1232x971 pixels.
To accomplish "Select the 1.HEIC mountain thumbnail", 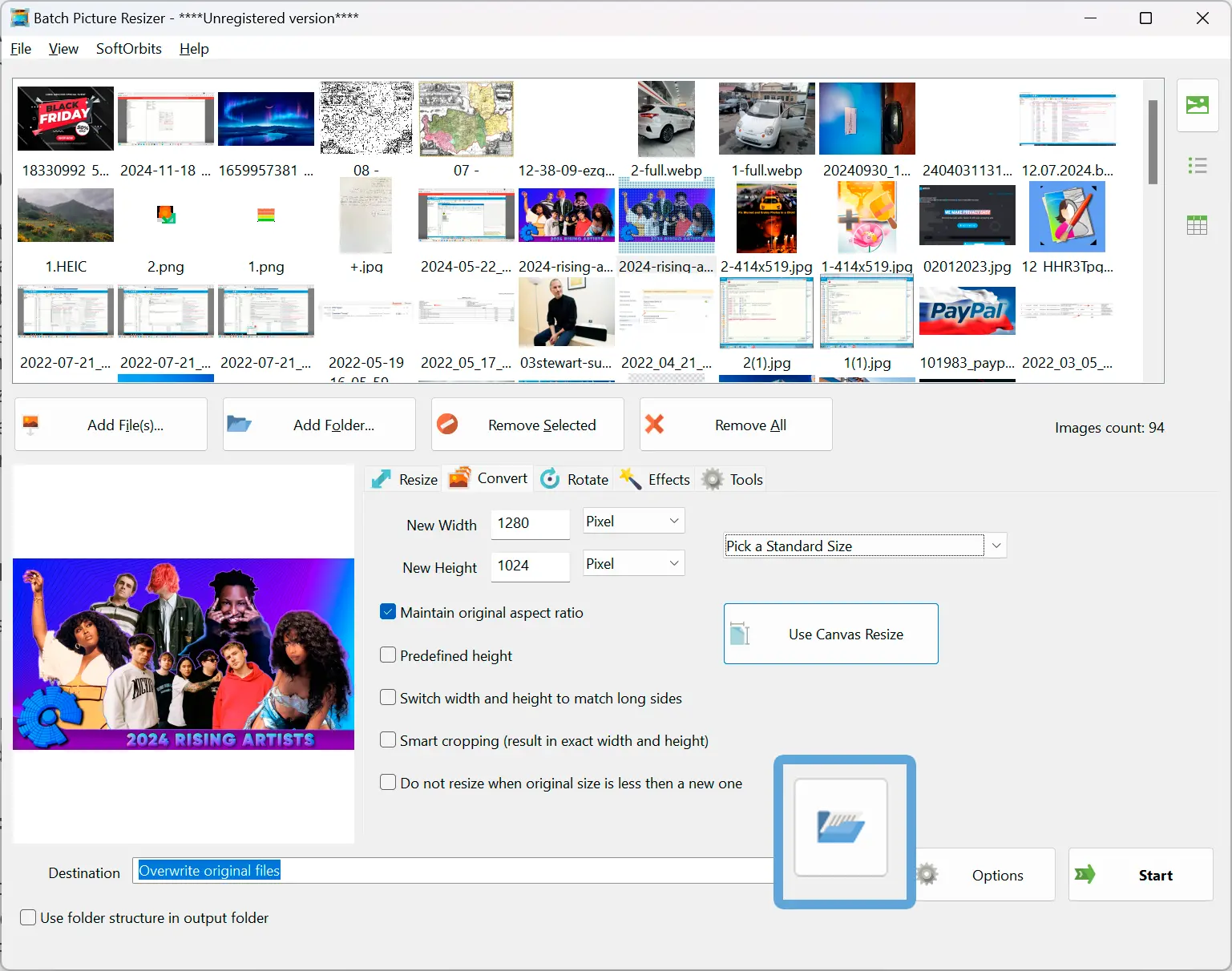I will 66,215.
